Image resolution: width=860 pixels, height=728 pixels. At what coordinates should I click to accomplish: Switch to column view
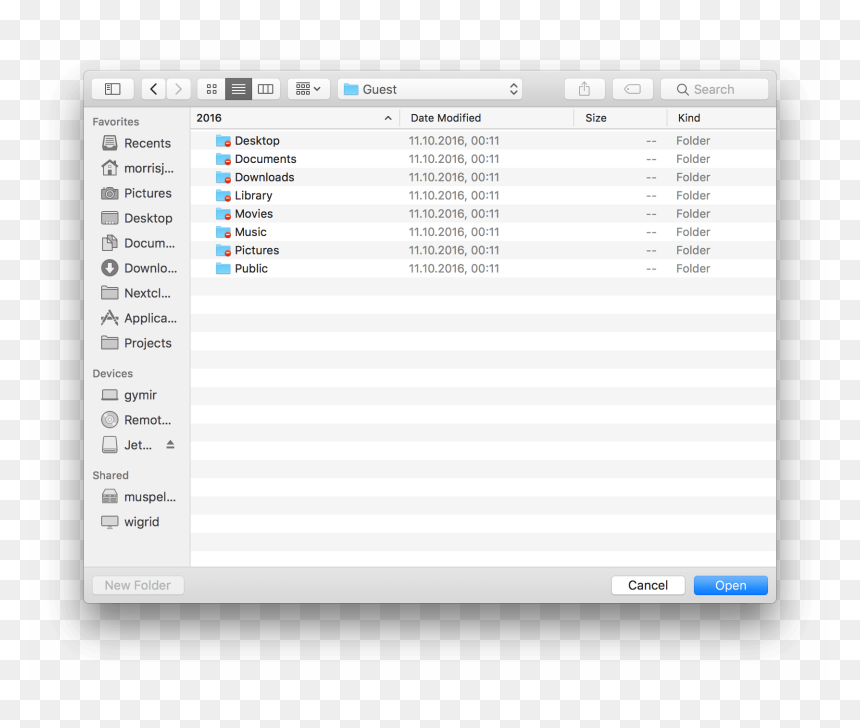point(265,89)
